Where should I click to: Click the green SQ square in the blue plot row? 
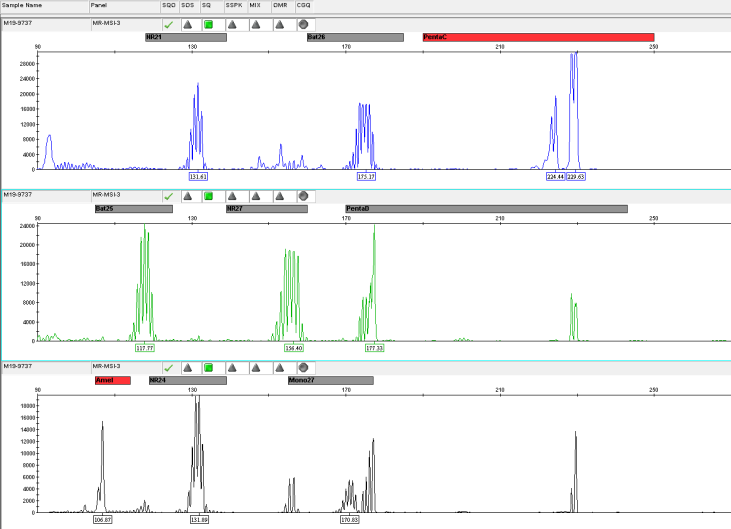click(208, 23)
